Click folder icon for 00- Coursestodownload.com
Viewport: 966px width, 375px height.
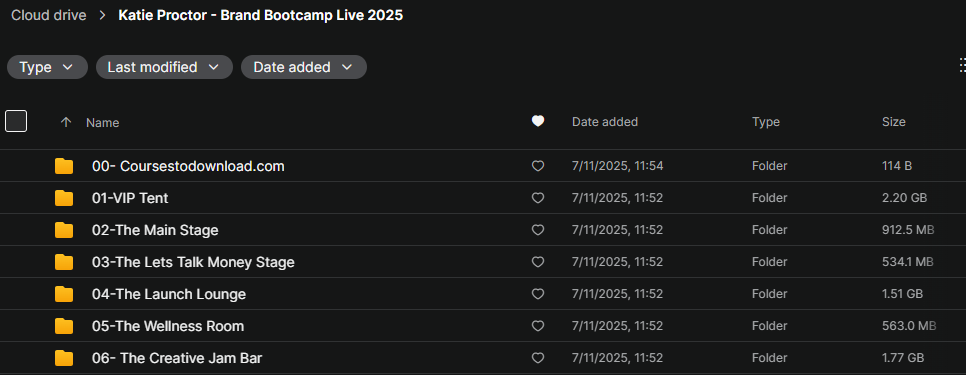coord(63,166)
